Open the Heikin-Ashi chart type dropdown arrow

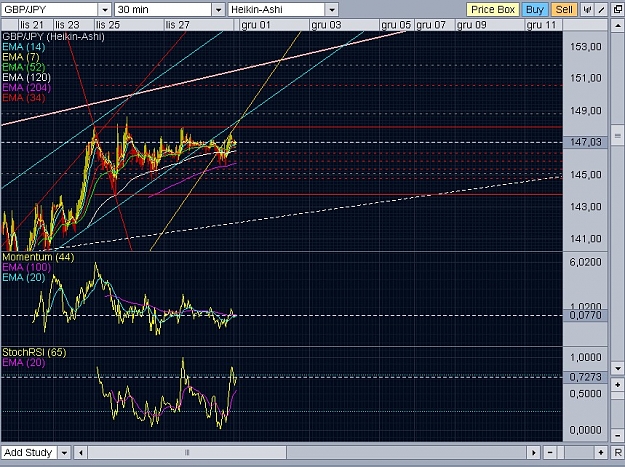point(332,10)
